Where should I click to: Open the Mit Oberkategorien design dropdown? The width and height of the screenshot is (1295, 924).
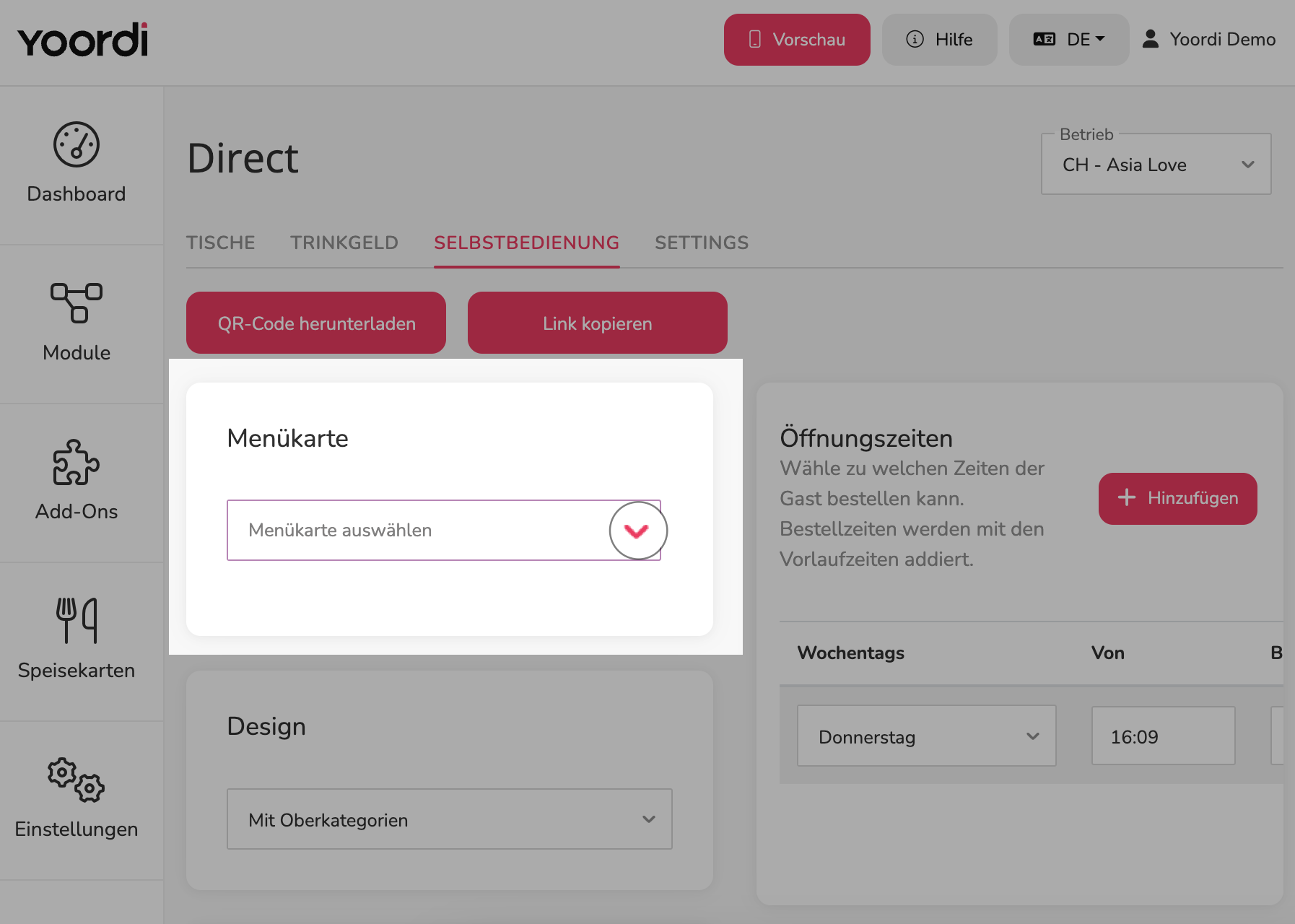coord(450,819)
